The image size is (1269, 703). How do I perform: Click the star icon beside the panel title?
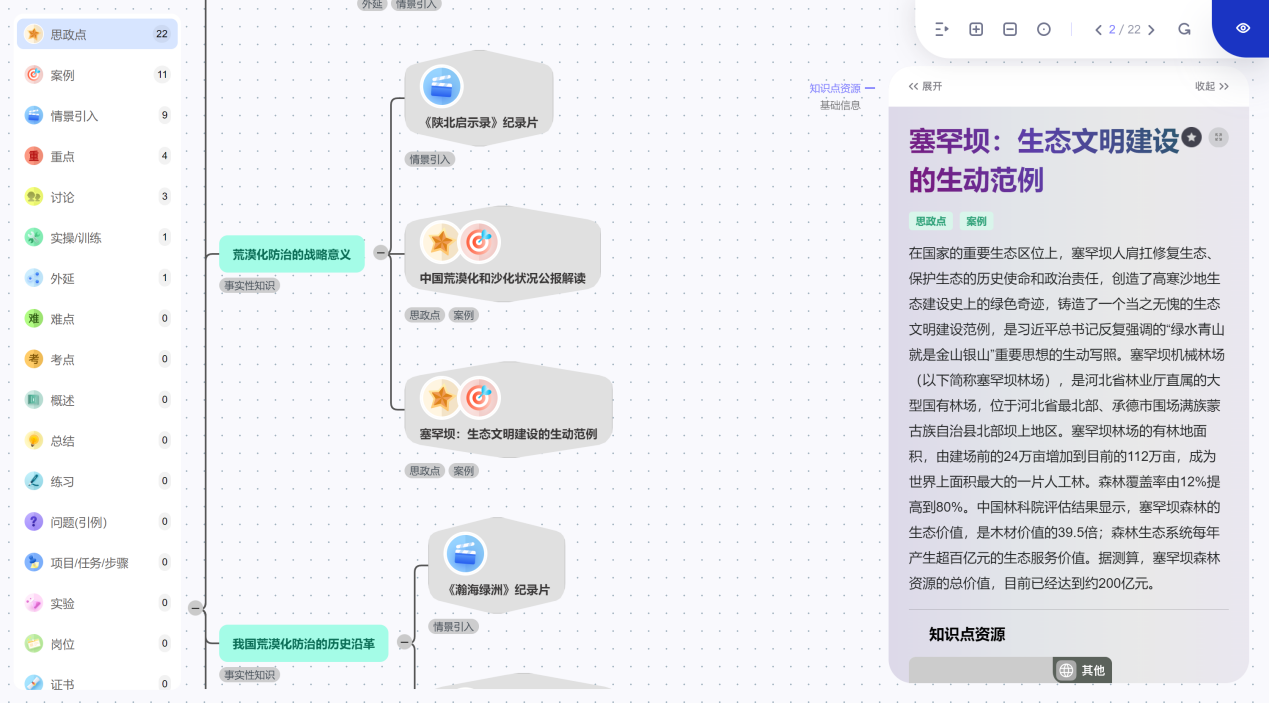pyautogui.click(x=1191, y=137)
